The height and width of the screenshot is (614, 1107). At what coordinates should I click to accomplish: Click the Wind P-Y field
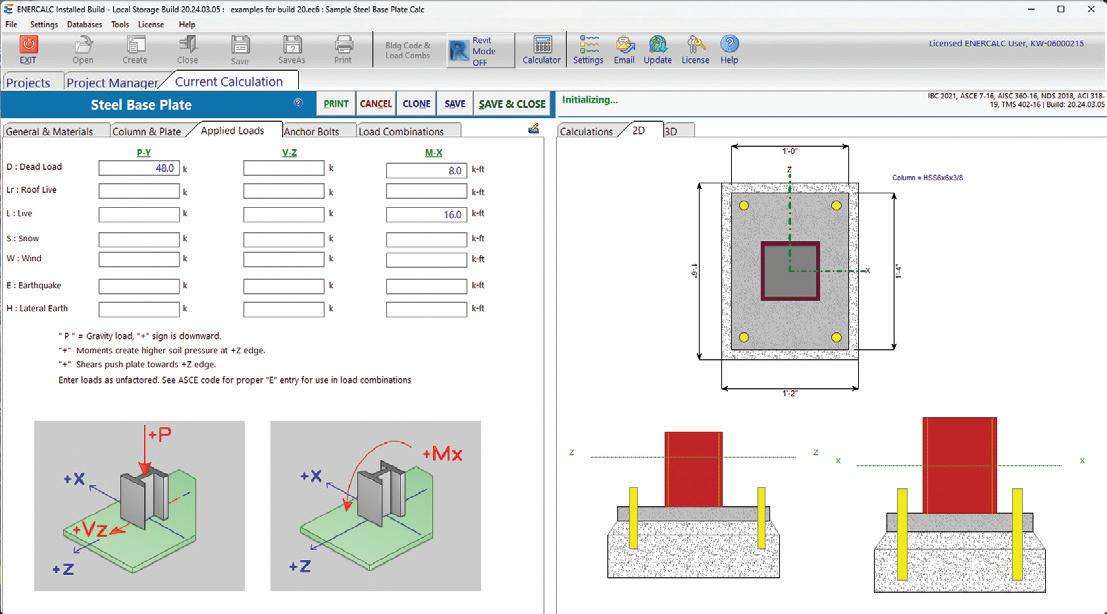(x=139, y=259)
